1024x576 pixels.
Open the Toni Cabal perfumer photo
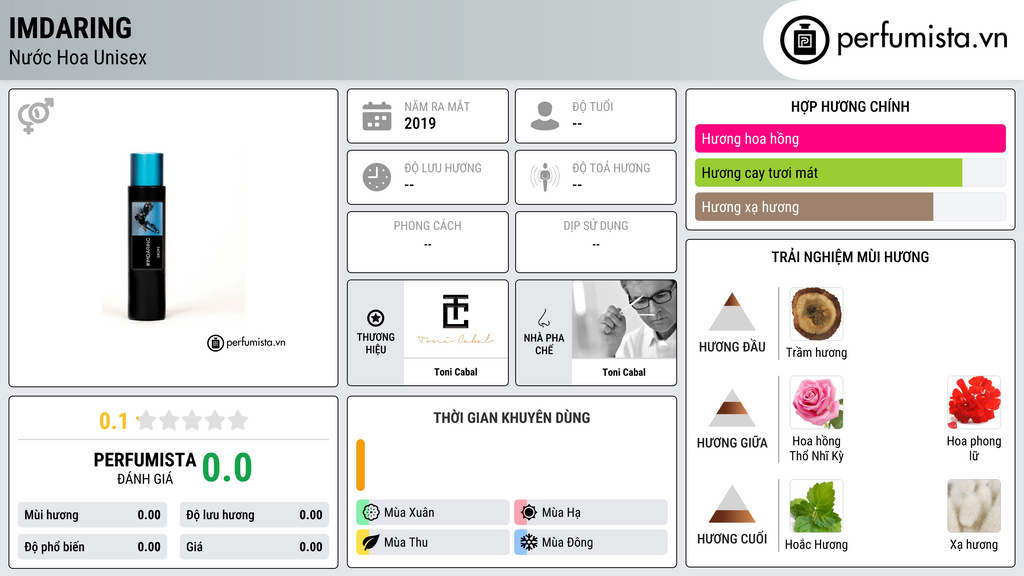(624, 319)
